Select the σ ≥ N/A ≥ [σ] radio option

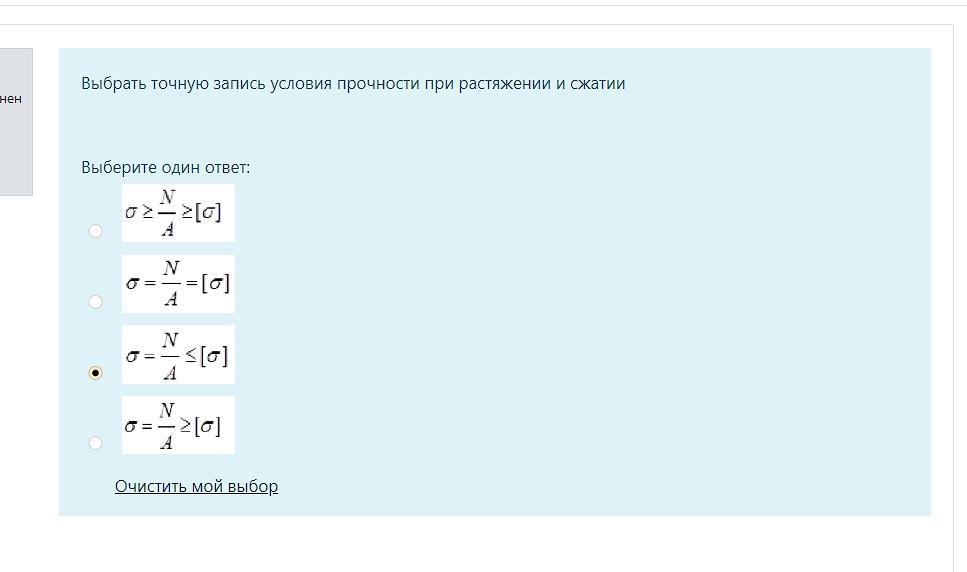(x=95, y=231)
